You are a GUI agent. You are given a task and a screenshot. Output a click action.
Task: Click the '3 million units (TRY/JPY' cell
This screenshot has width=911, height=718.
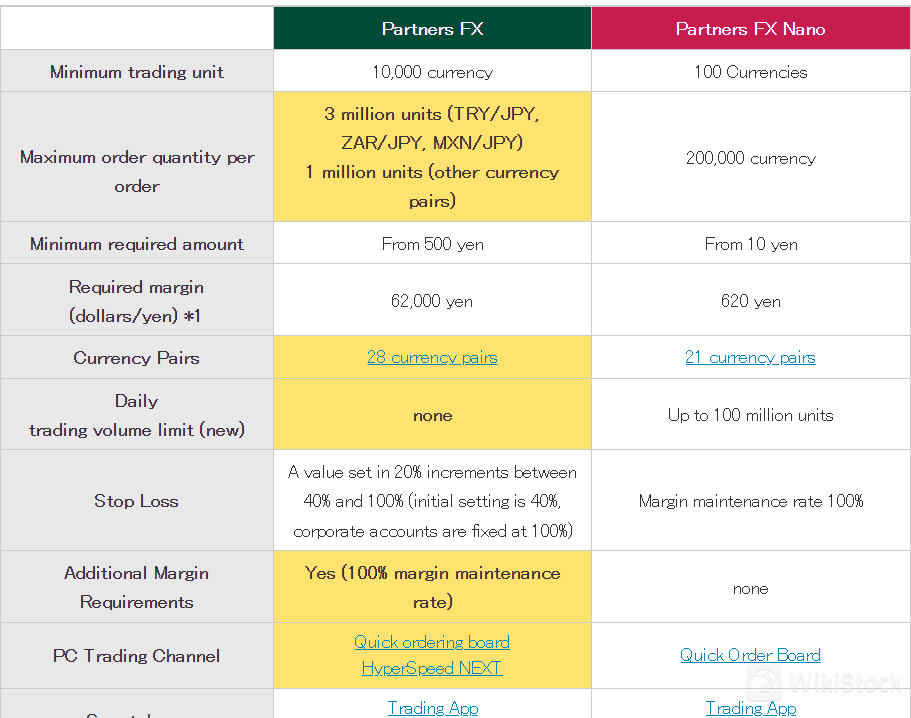pos(432,157)
